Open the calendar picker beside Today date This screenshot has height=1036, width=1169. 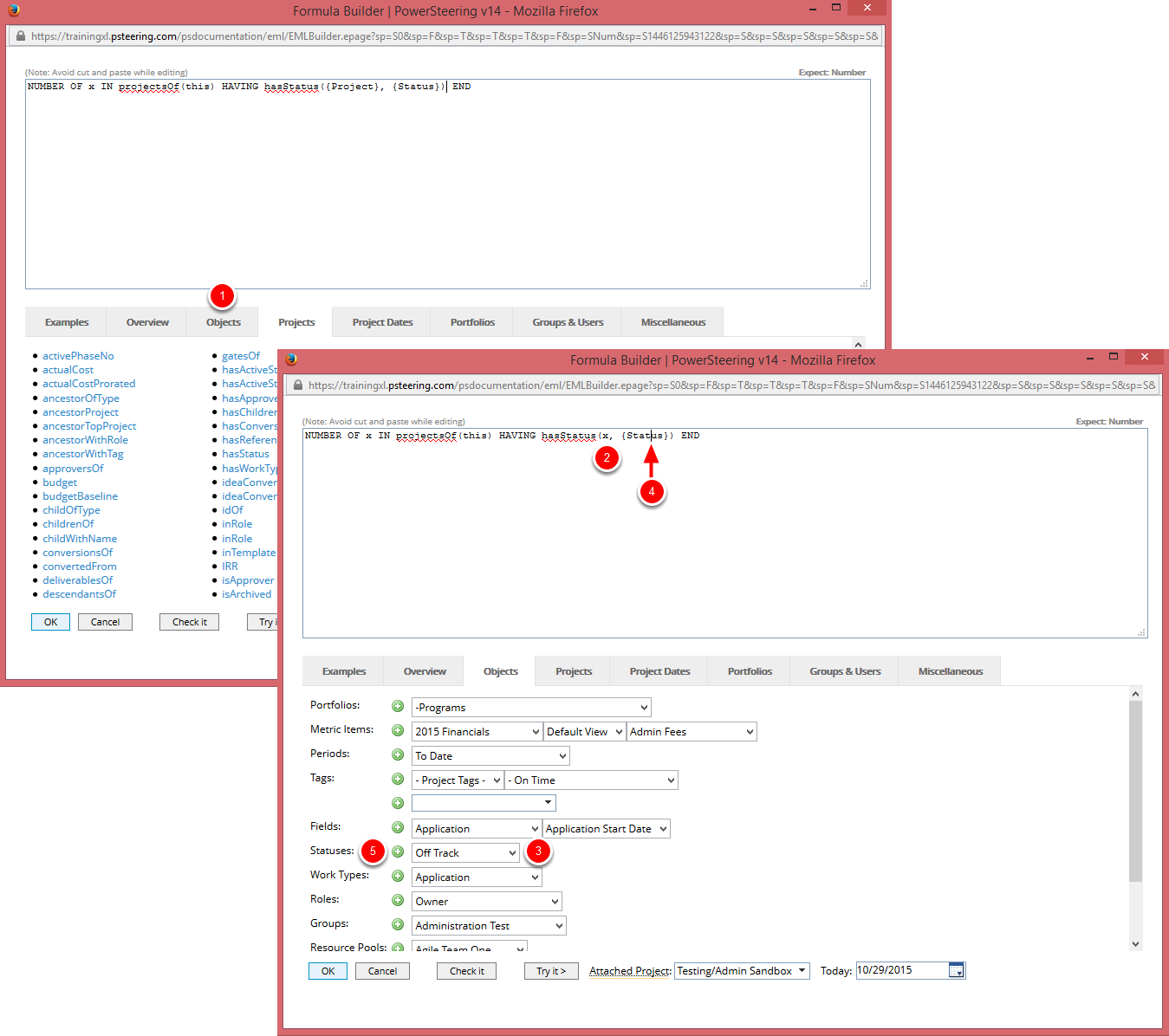pos(956,971)
